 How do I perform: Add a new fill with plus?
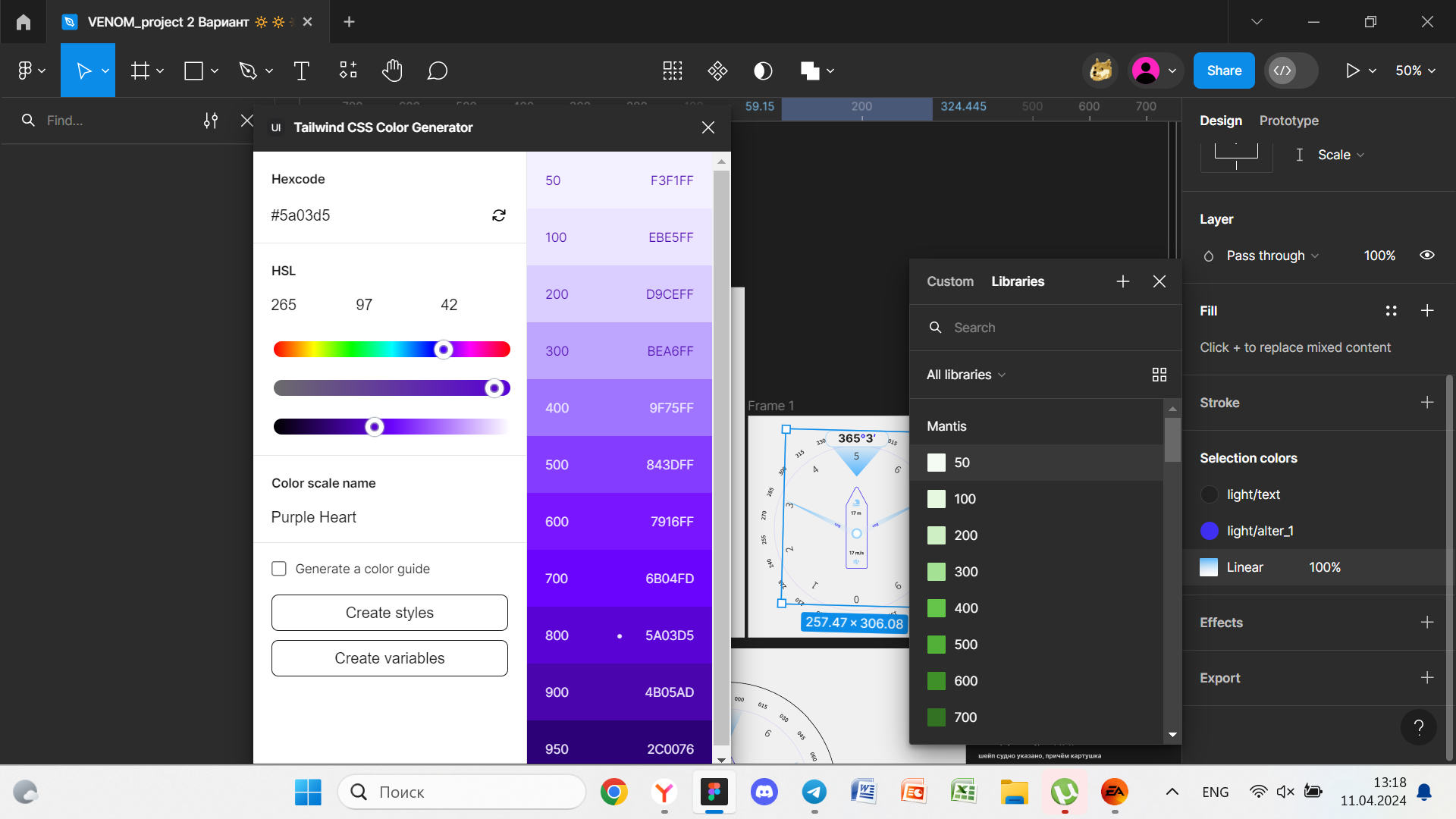pos(1427,311)
